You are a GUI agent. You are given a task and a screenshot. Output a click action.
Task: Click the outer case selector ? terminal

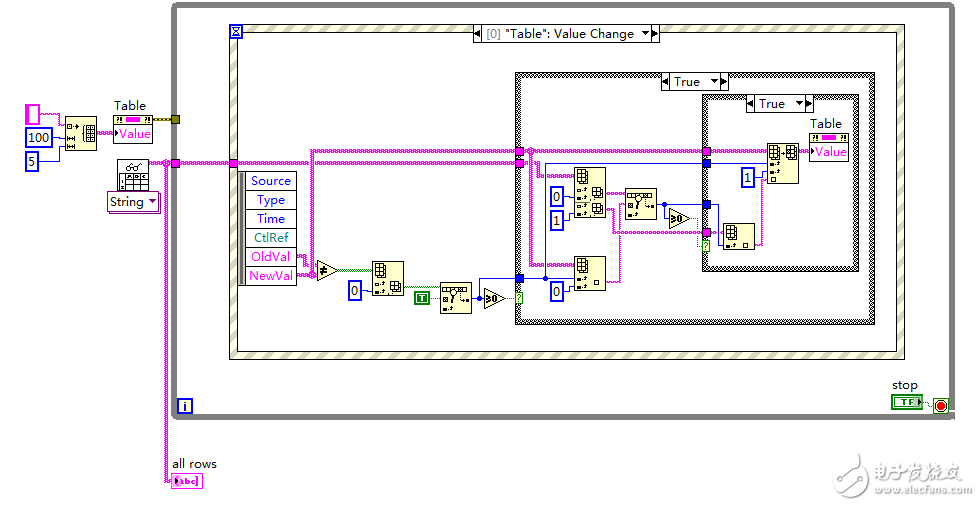tap(519, 298)
